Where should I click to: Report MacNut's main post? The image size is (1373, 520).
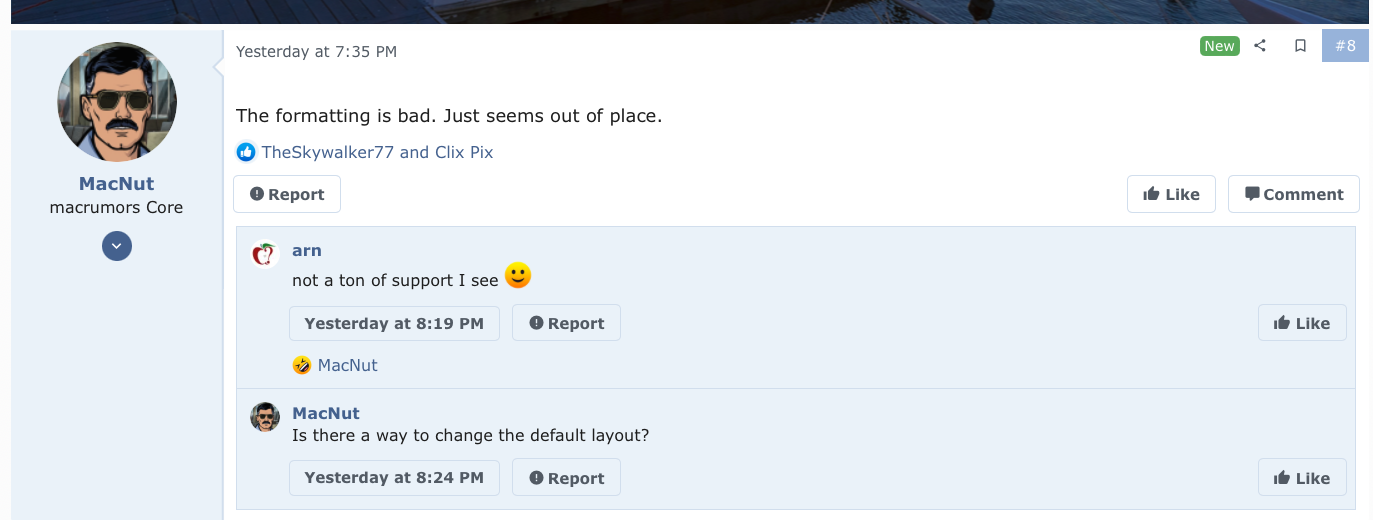pos(287,194)
